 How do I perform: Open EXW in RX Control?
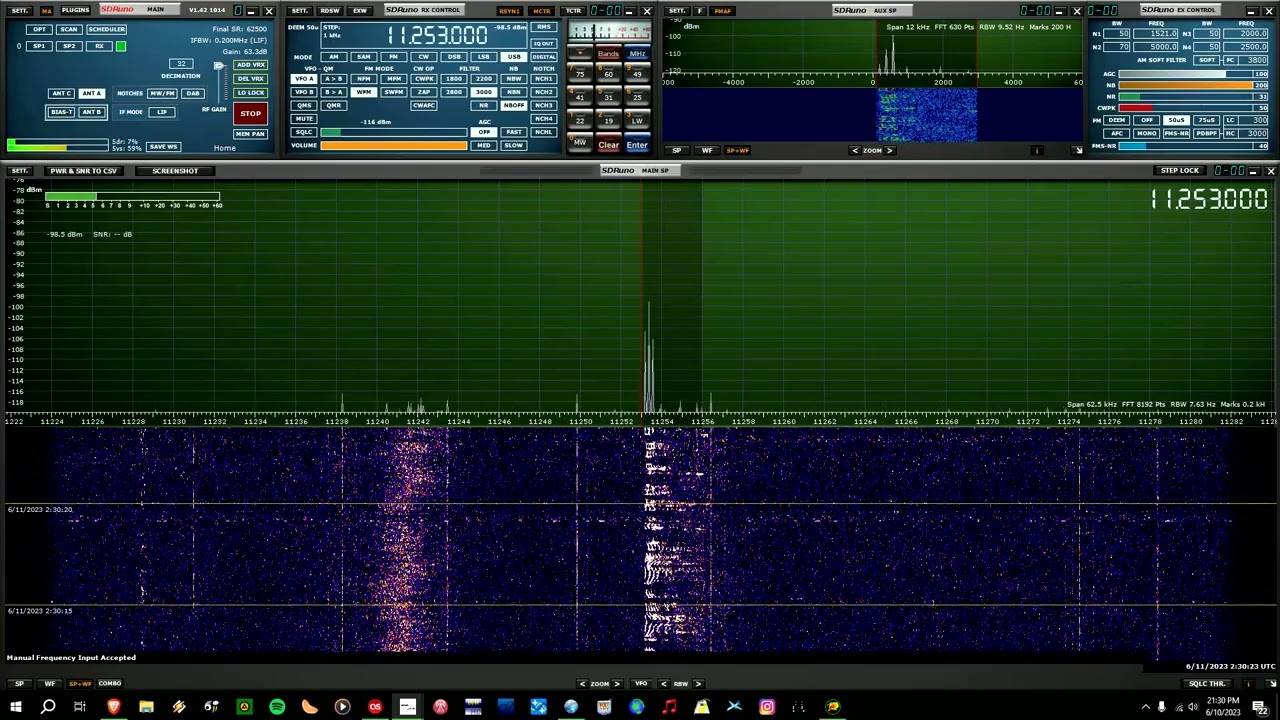tap(359, 10)
